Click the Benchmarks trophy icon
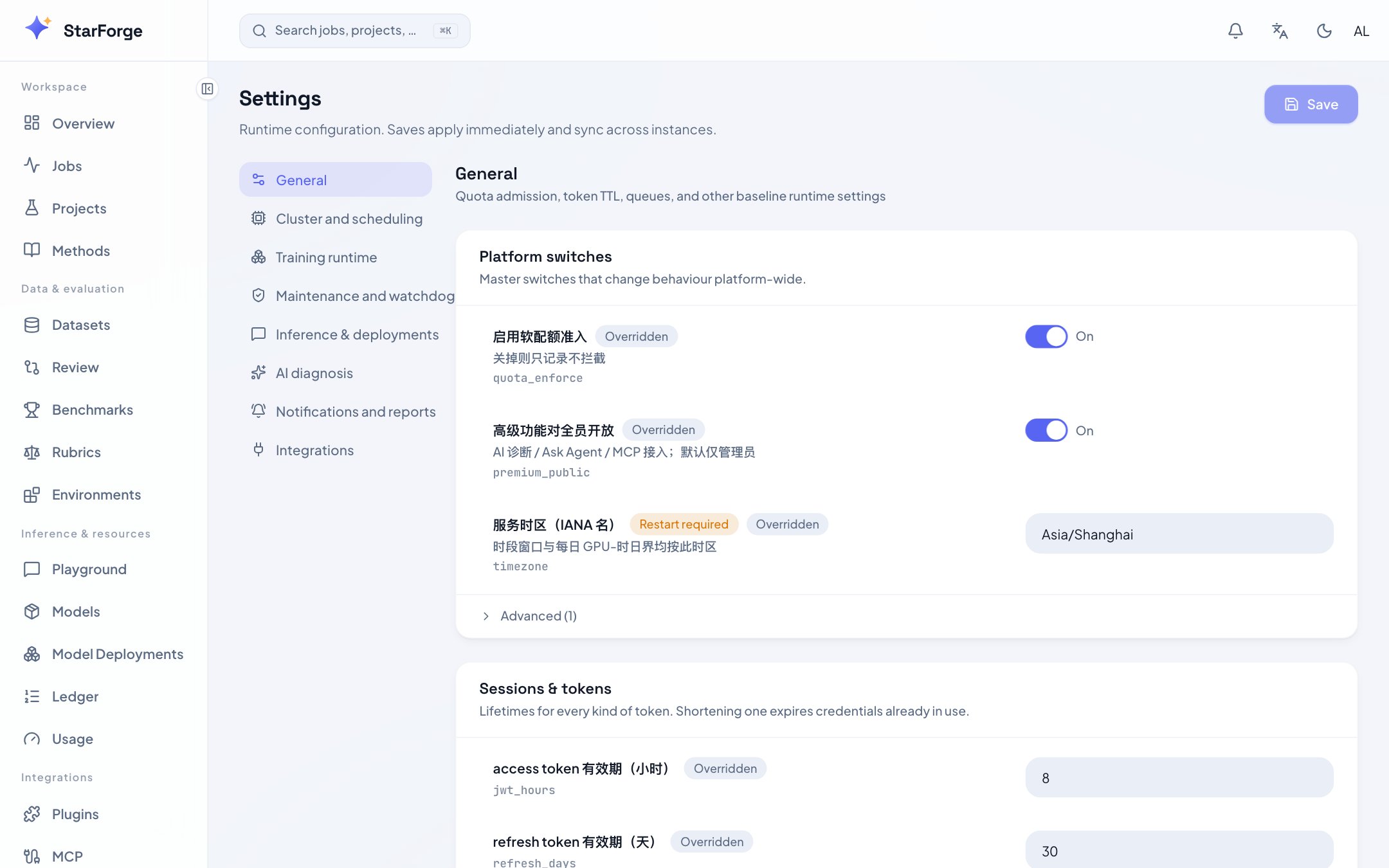The height and width of the screenshot is (868, 1389). click(32, 410)
